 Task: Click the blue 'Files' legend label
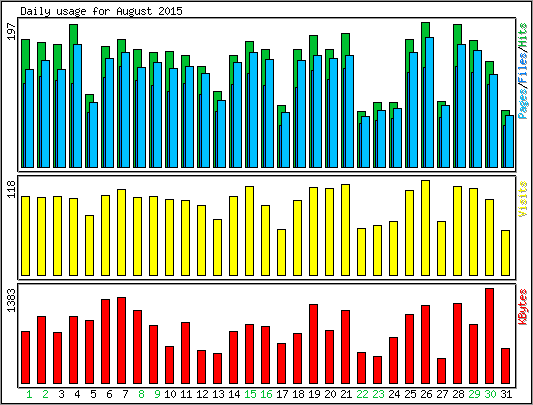click(523, 67)
